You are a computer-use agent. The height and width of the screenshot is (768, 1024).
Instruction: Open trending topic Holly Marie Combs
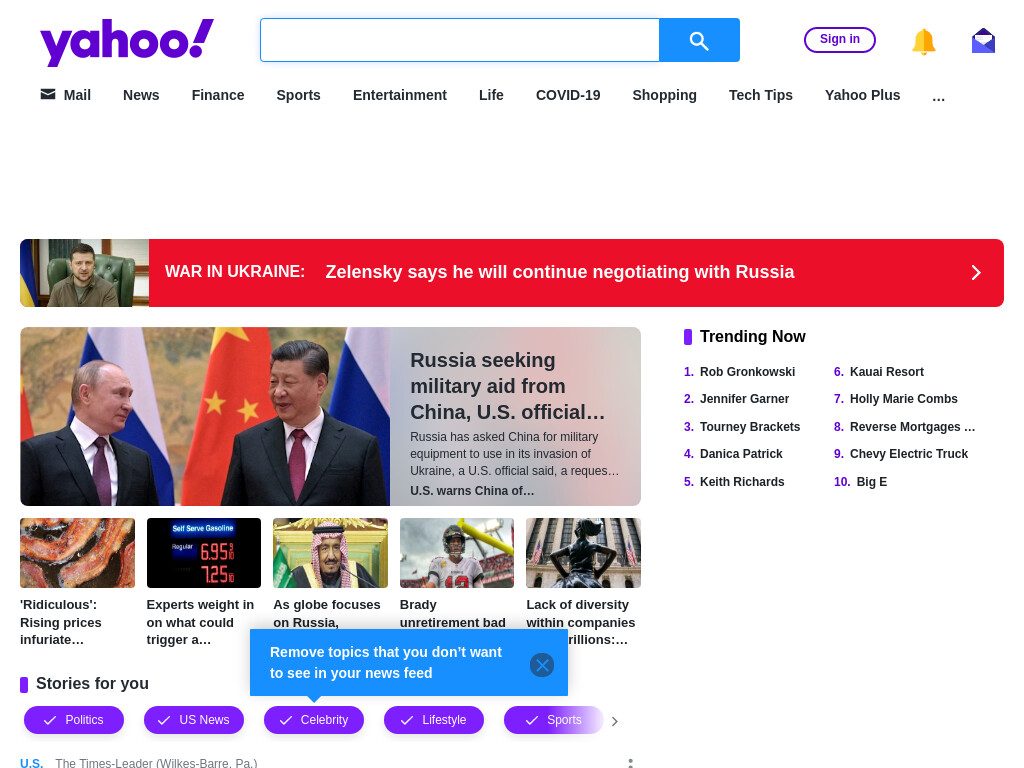[904, 398]
